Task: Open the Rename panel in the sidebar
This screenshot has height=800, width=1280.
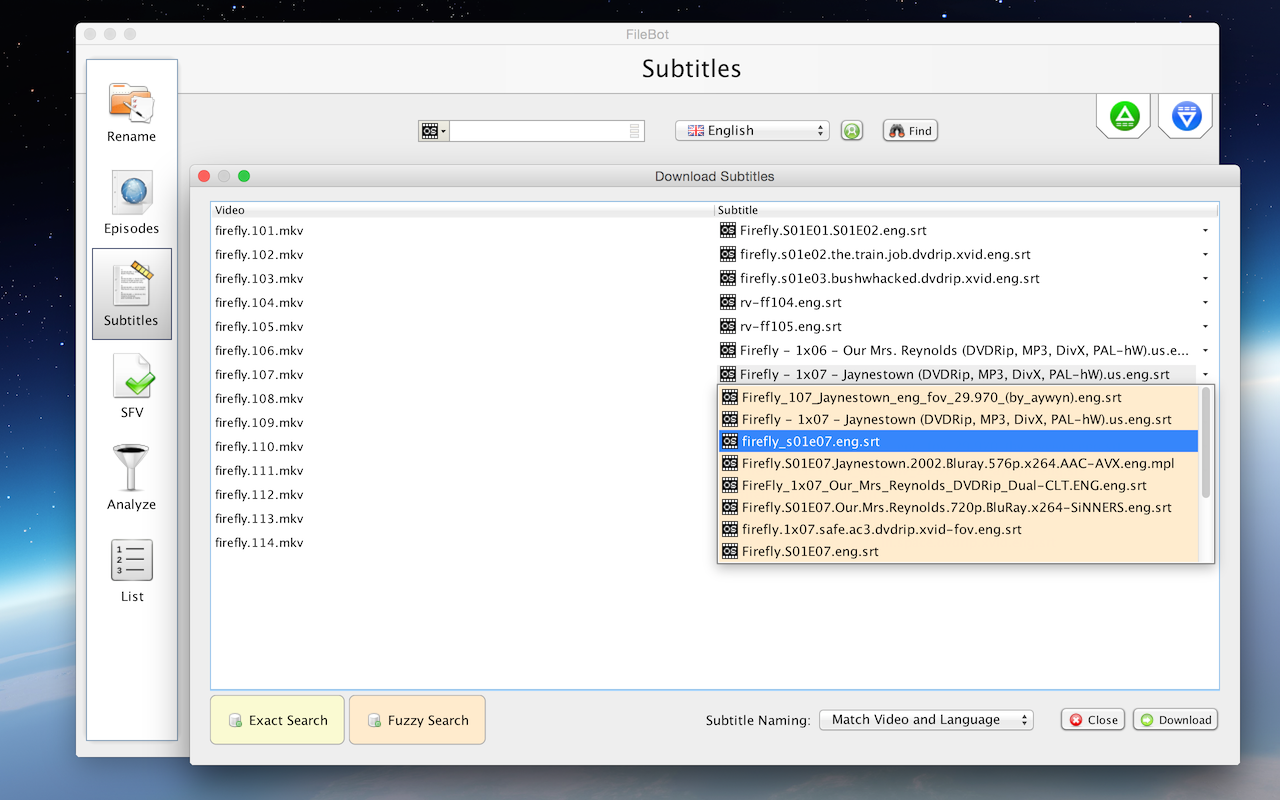Action: tap(132, 111)
